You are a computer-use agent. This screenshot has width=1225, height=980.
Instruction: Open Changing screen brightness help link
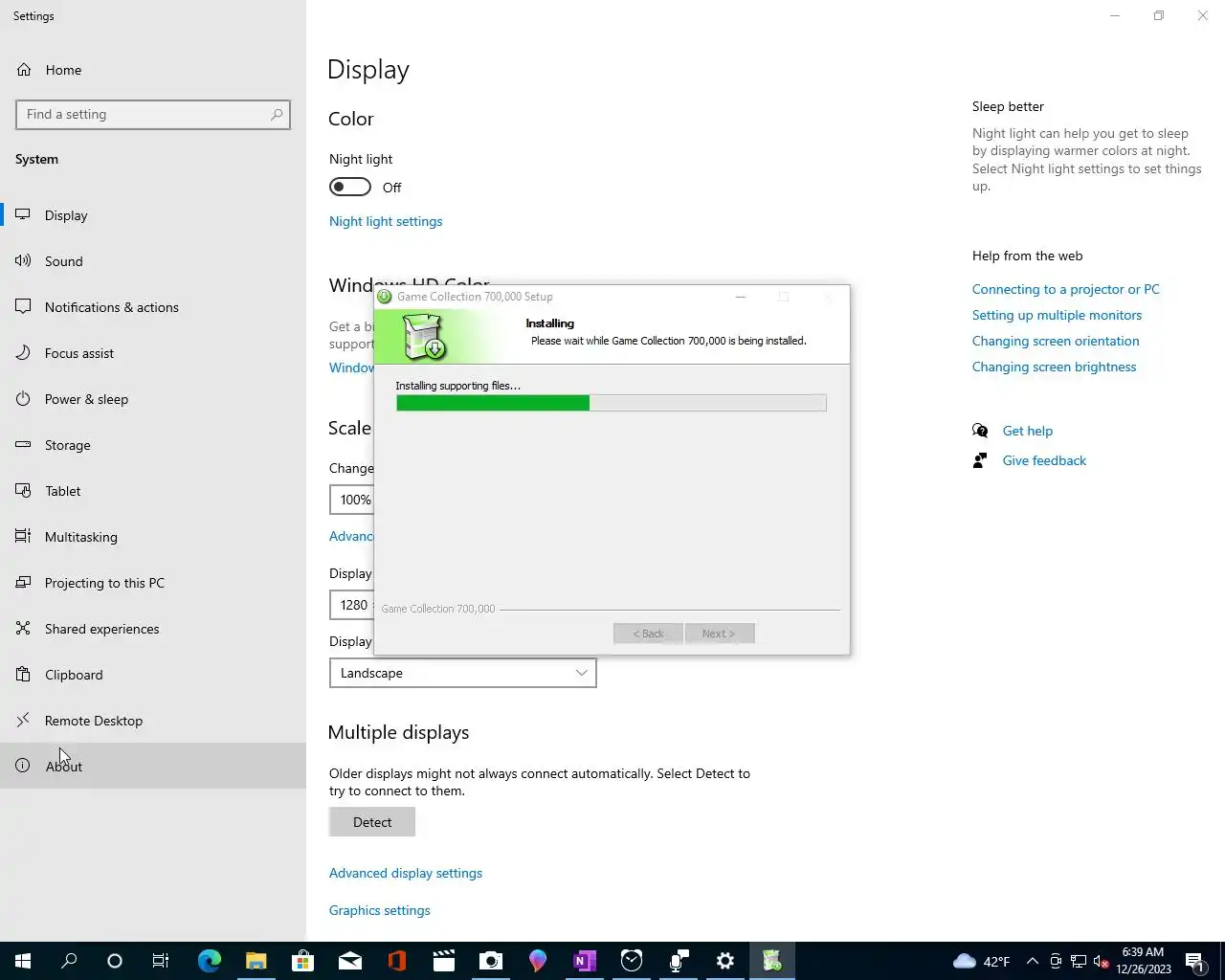(1054, 367)
